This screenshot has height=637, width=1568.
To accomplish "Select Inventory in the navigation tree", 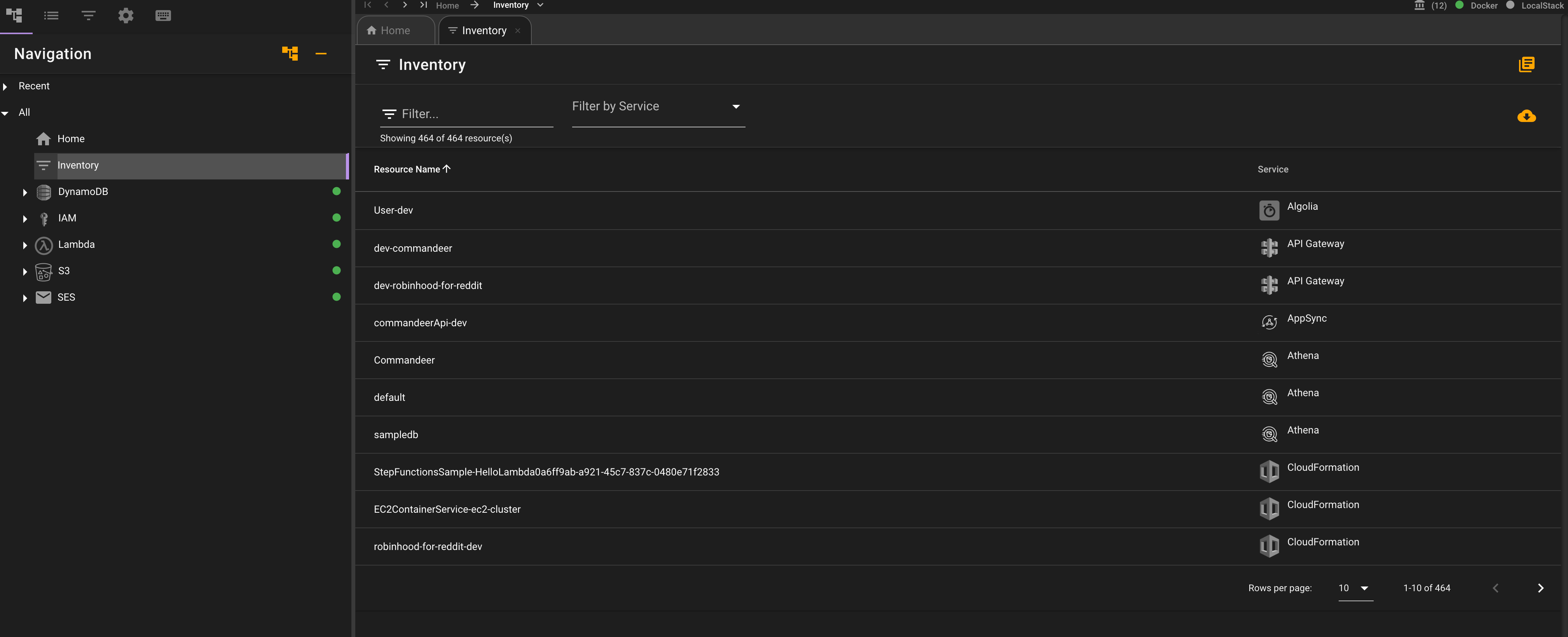I will (191, 165).
